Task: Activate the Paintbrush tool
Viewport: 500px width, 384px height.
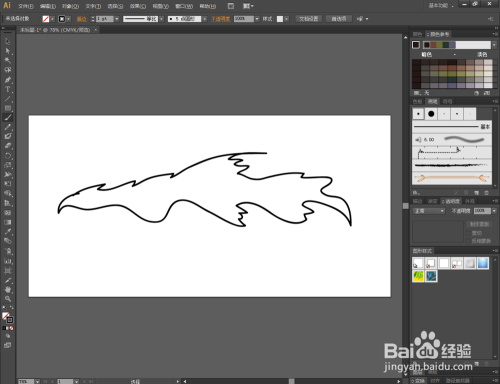Action: pyautogui.click(x=8, y=117)
